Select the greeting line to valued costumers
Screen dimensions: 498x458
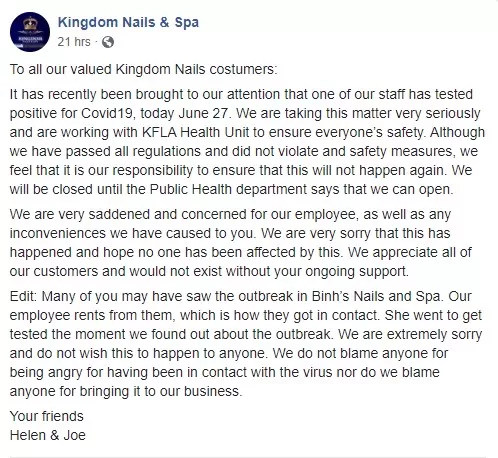pos(143,69)
